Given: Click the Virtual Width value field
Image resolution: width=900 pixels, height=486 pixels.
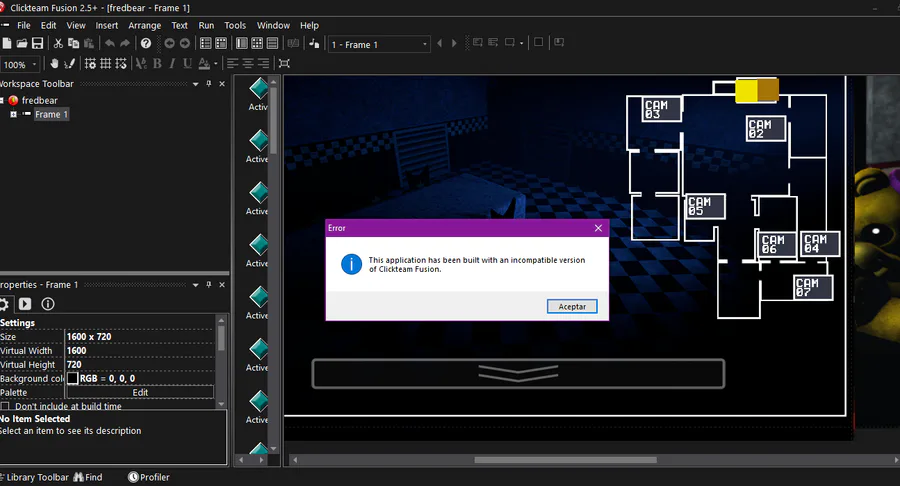Looking at the screenshot, I should pos(140,351).
